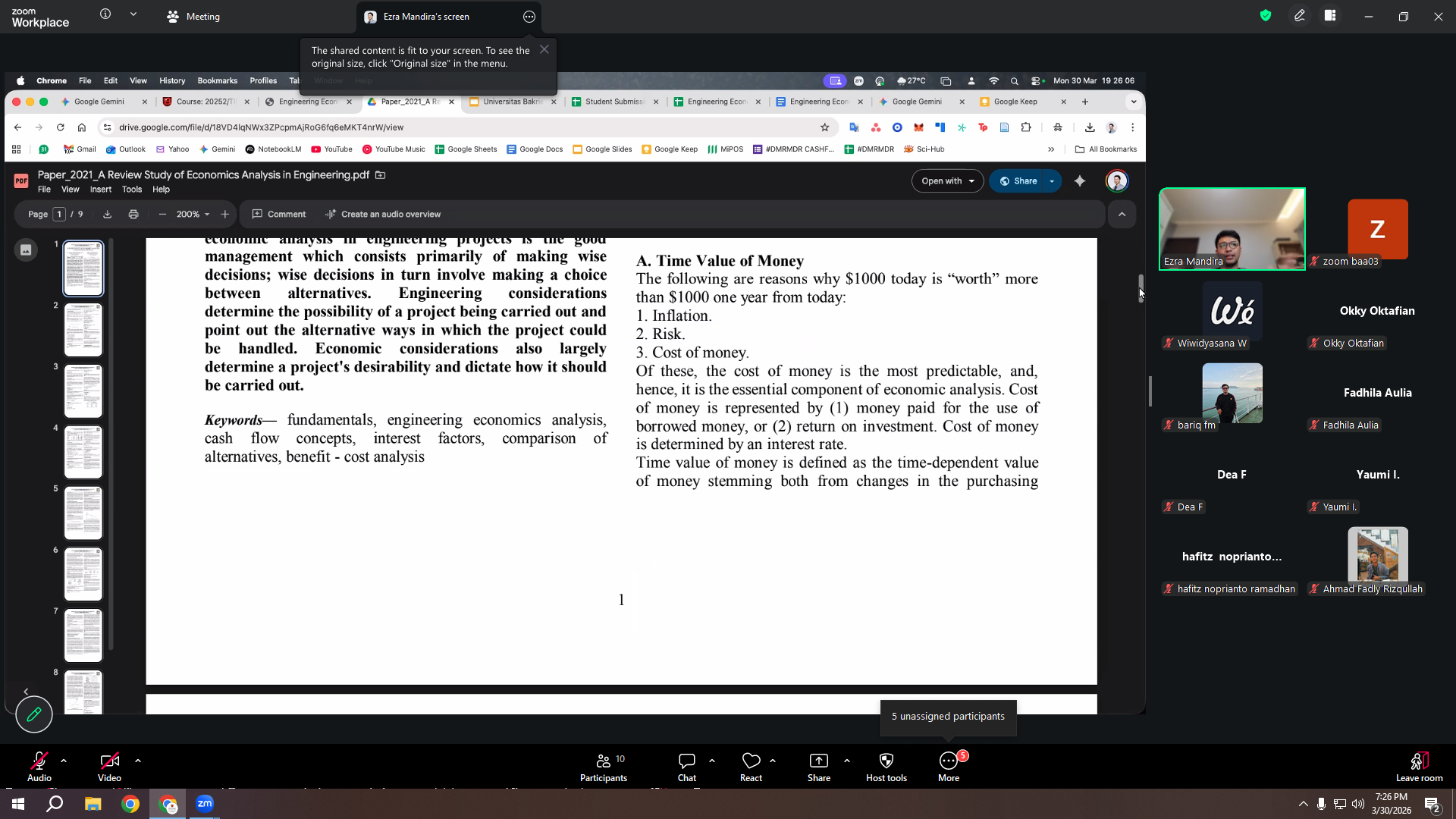
Task: Open Windows Start menu
Action: [18, 804]
